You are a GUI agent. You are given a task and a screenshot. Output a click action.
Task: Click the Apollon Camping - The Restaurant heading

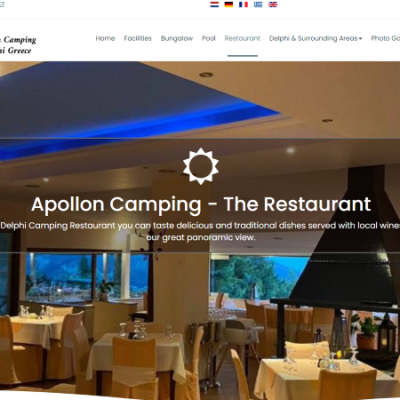tap(201, 204)
